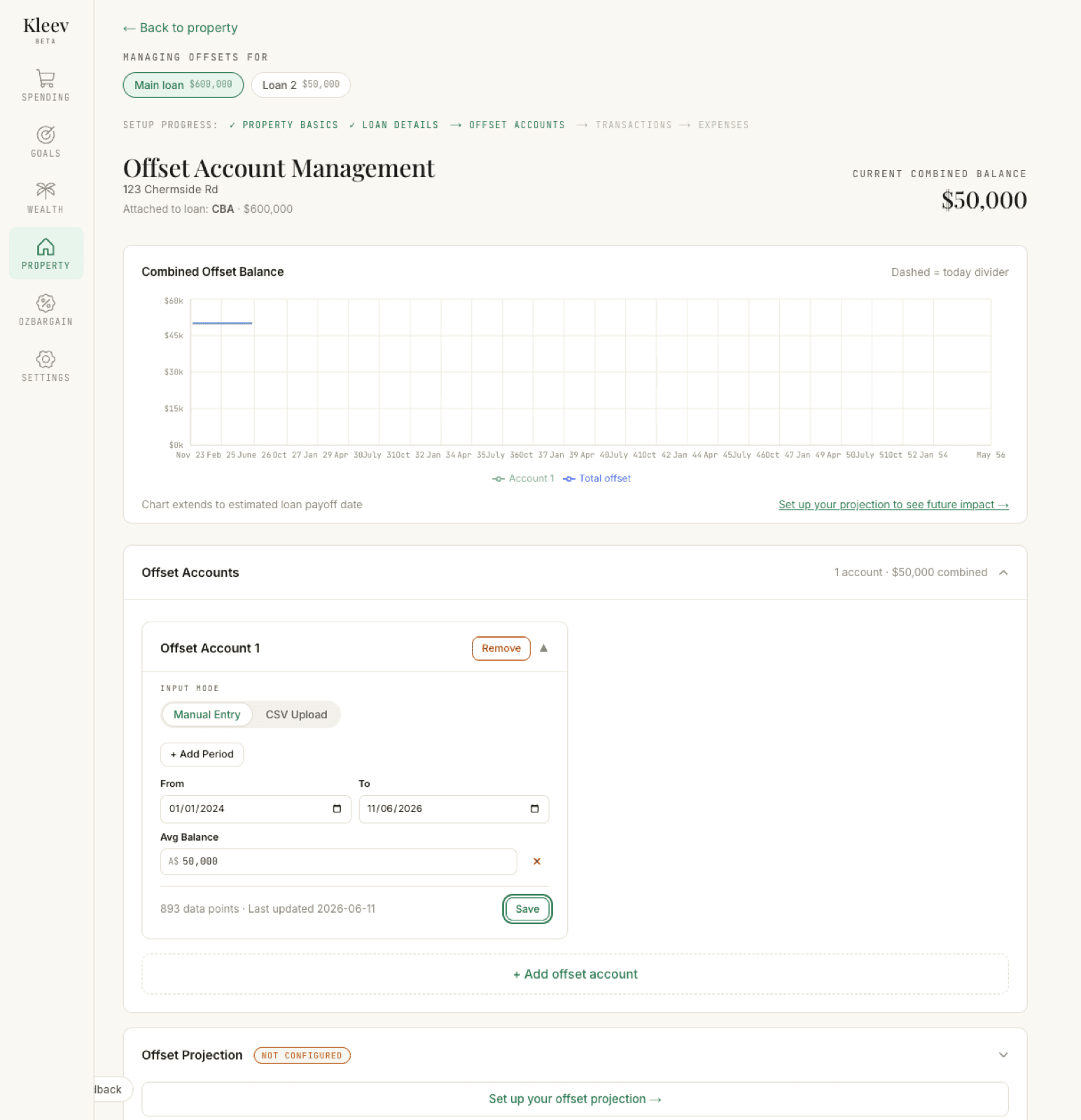Open the To date calendar picker icon

tap(535, 808)
